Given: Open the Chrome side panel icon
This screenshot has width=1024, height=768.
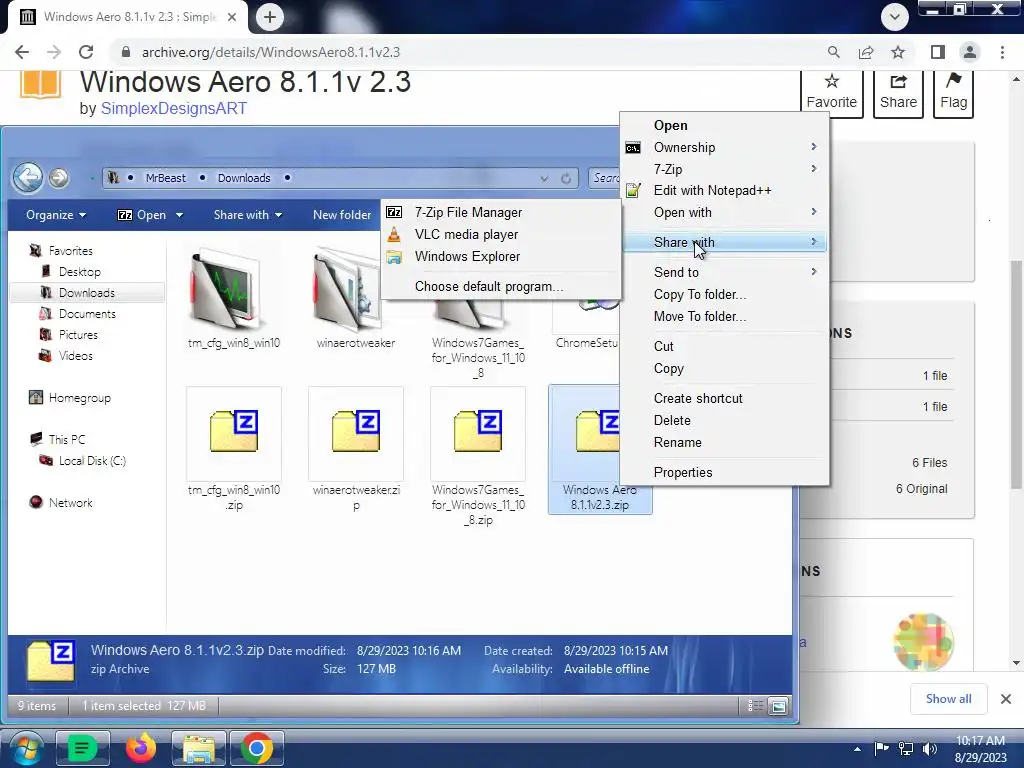Looking at the screenshot, I should tap(937, 52).
